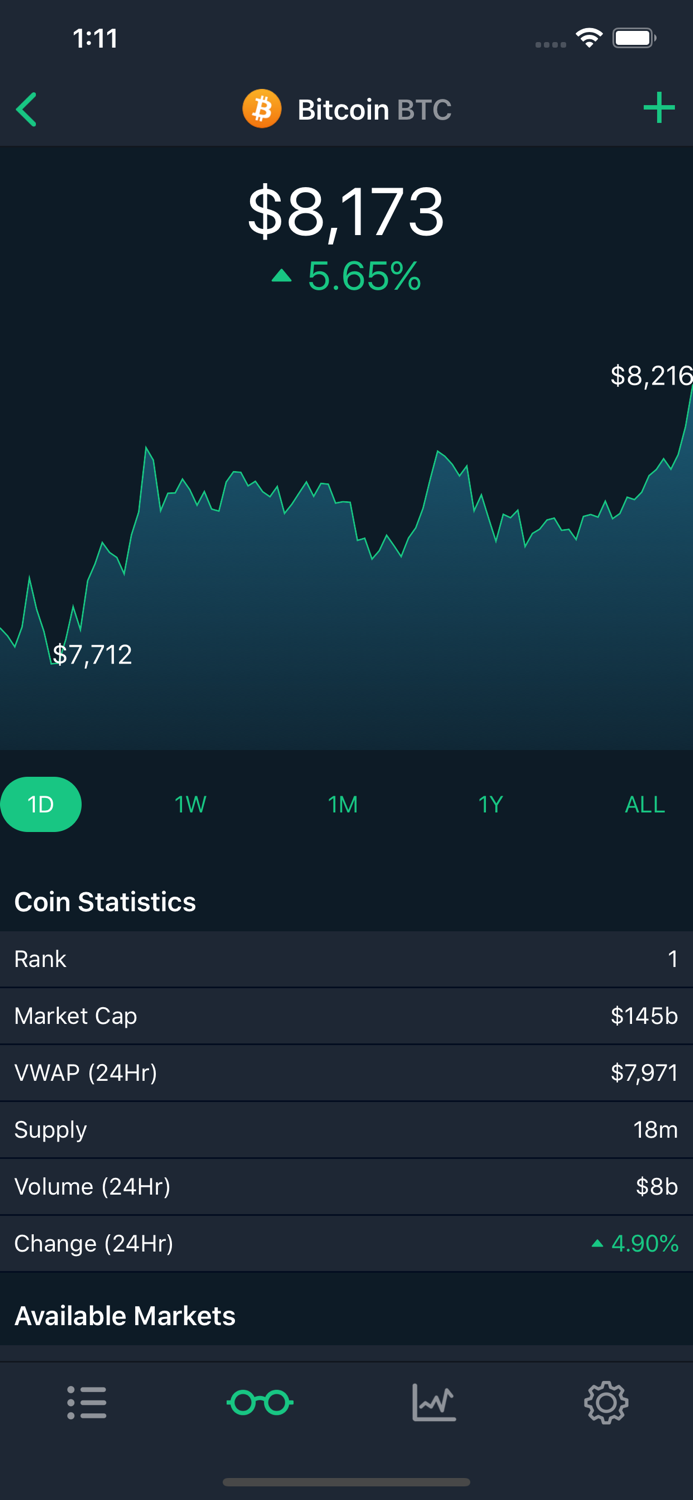Open the rankings list via list icon
This screenshot has height=1500, width=693.
87,1403
